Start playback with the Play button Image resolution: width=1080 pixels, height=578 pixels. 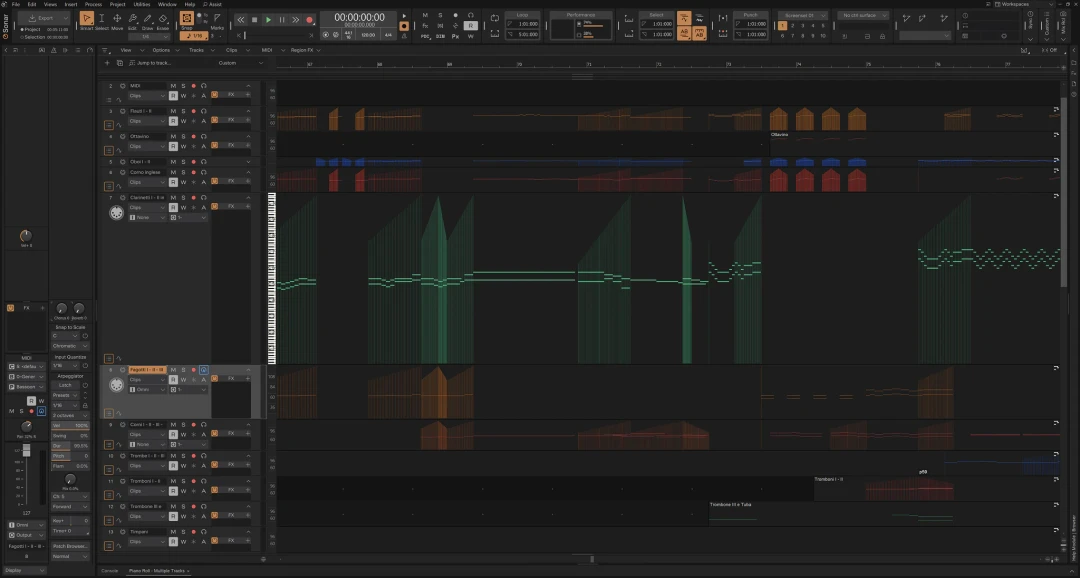click(269, 20)
